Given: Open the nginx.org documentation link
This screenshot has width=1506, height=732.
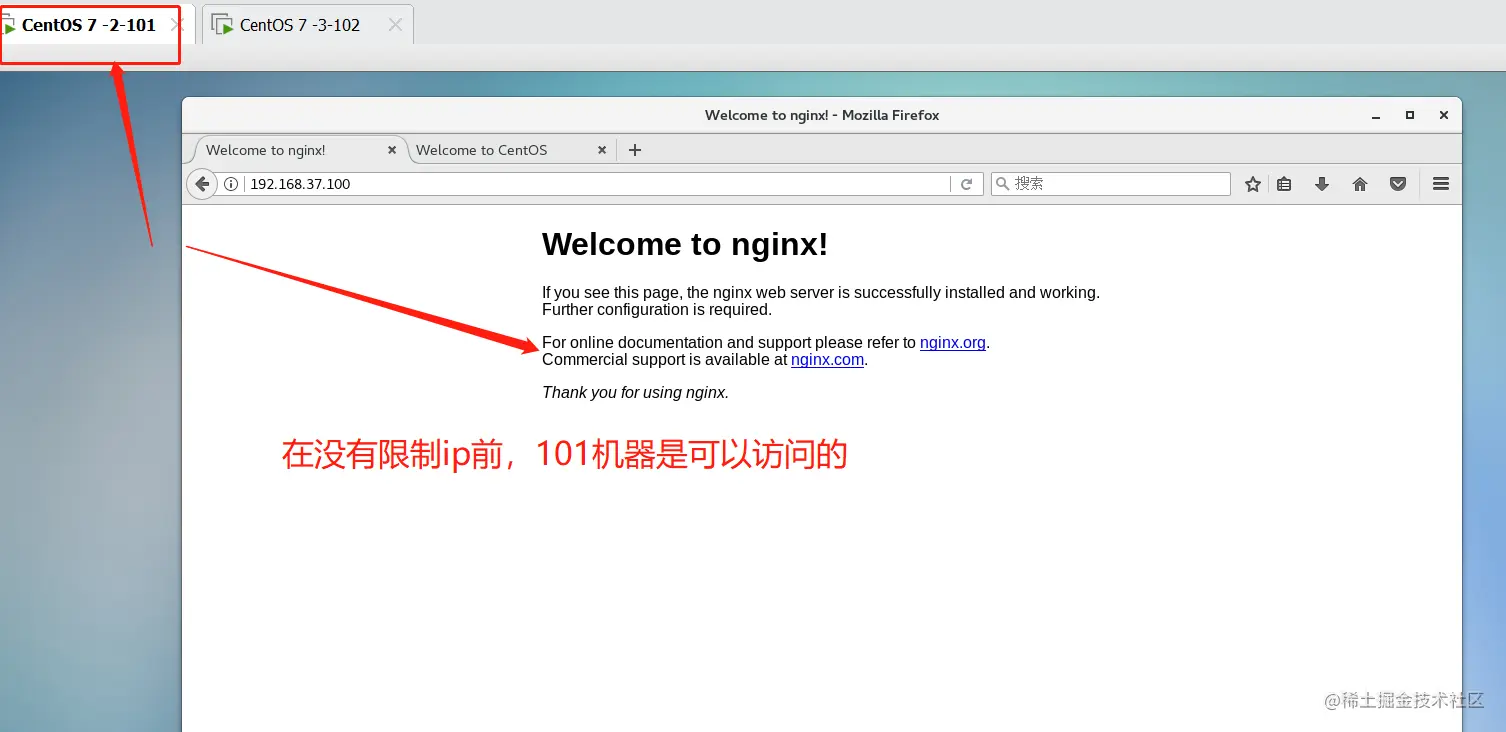Looking at the screenshot, I should tap(951, 342).
